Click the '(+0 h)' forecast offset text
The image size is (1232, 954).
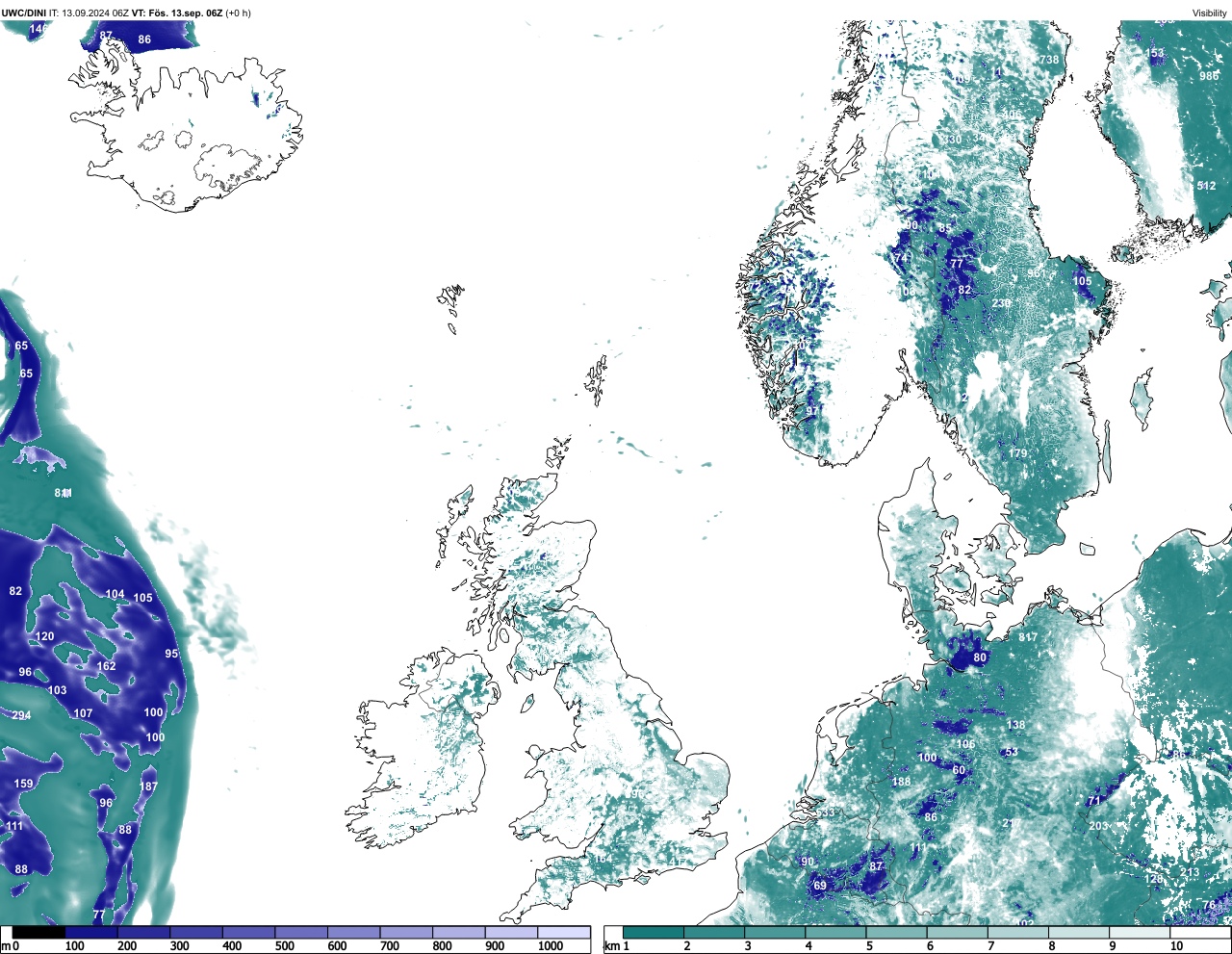click(238, 13)
